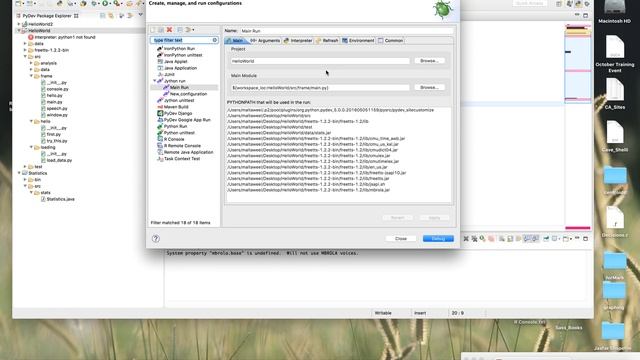Screen dimensions: 640x360
Task: Click the help question mark icon
Action: [x=156, y=239]
